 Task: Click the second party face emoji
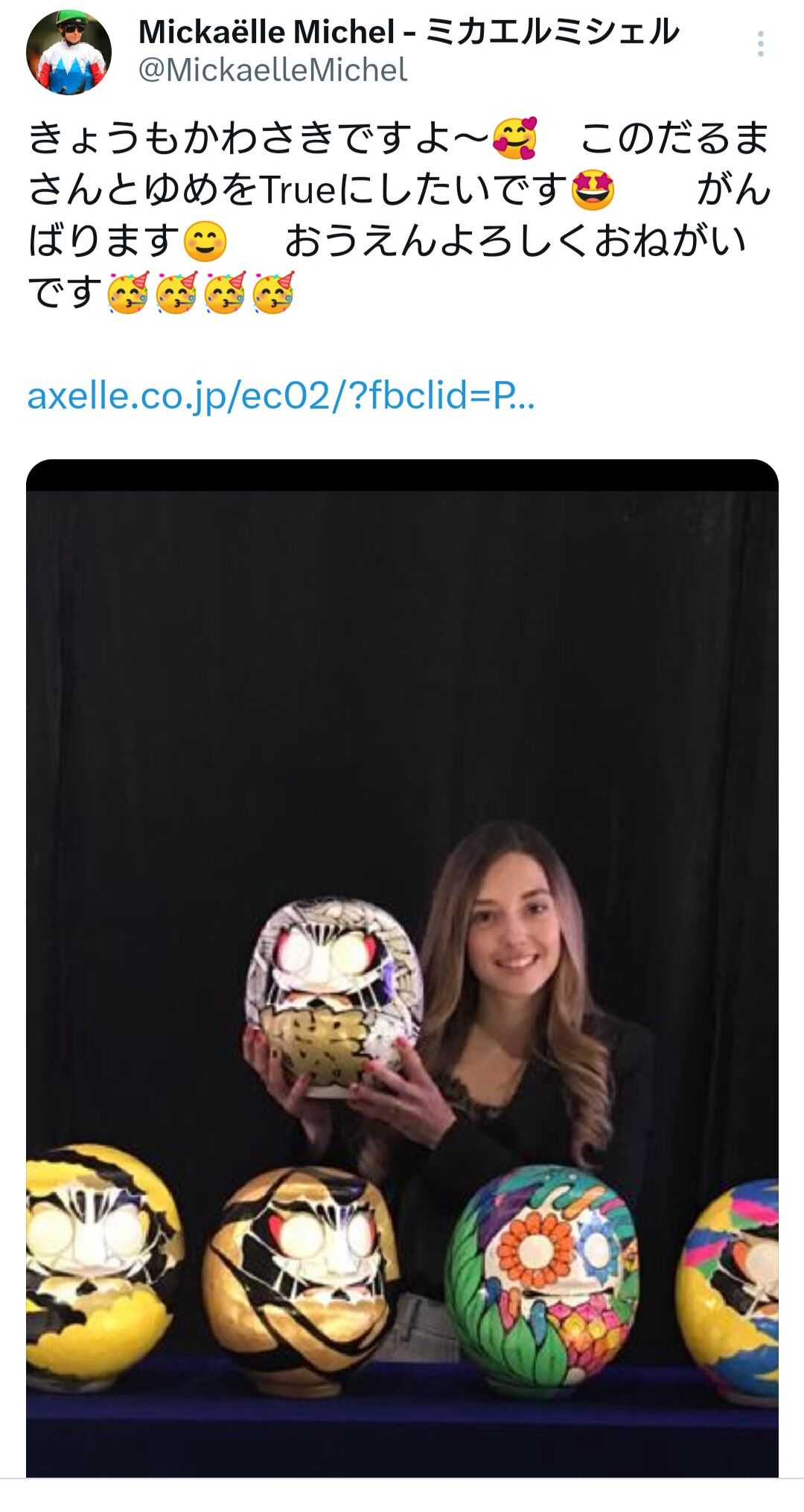click(x=176, y=293)
